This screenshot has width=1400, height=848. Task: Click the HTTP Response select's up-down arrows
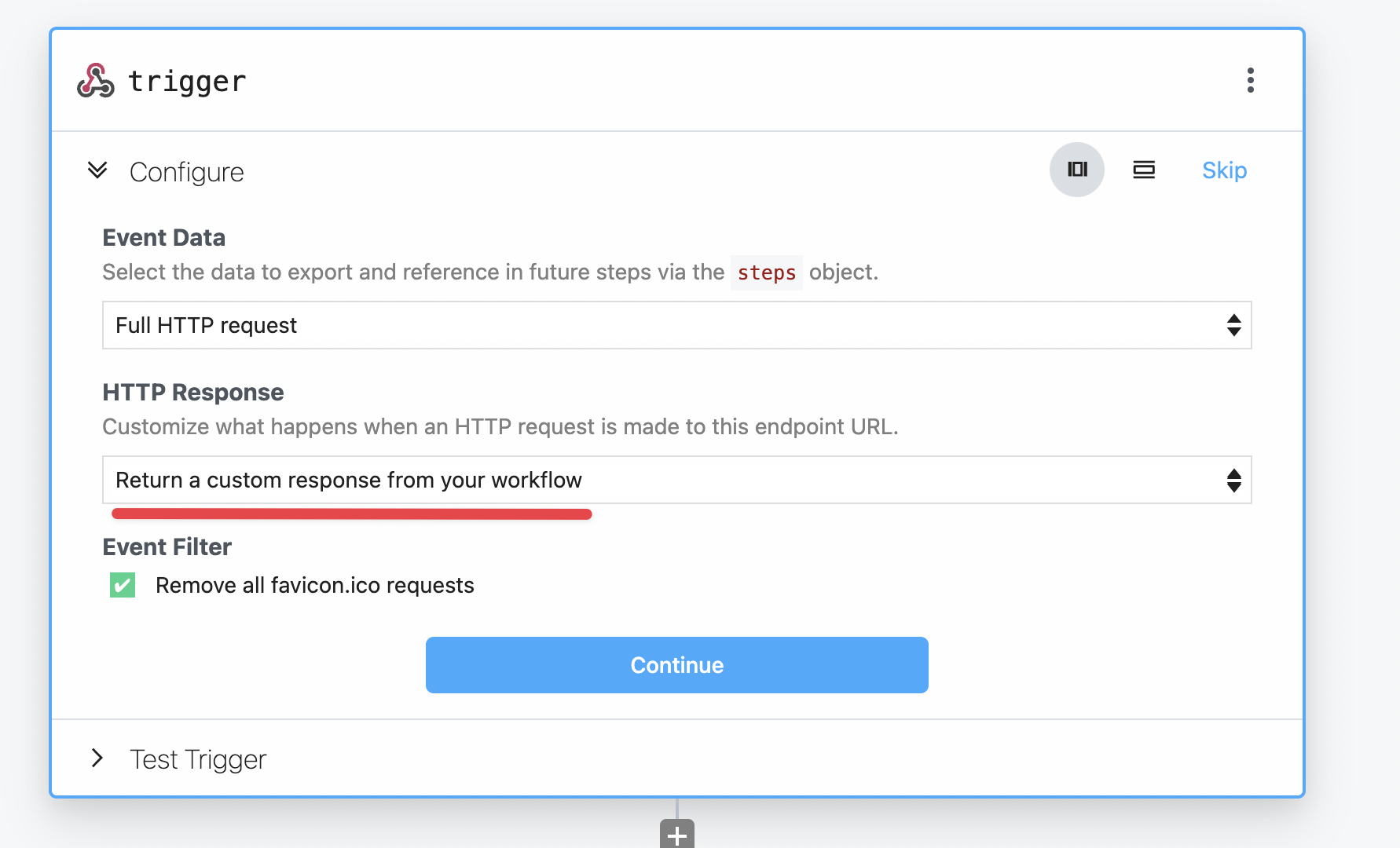[x=1233, y=480]
